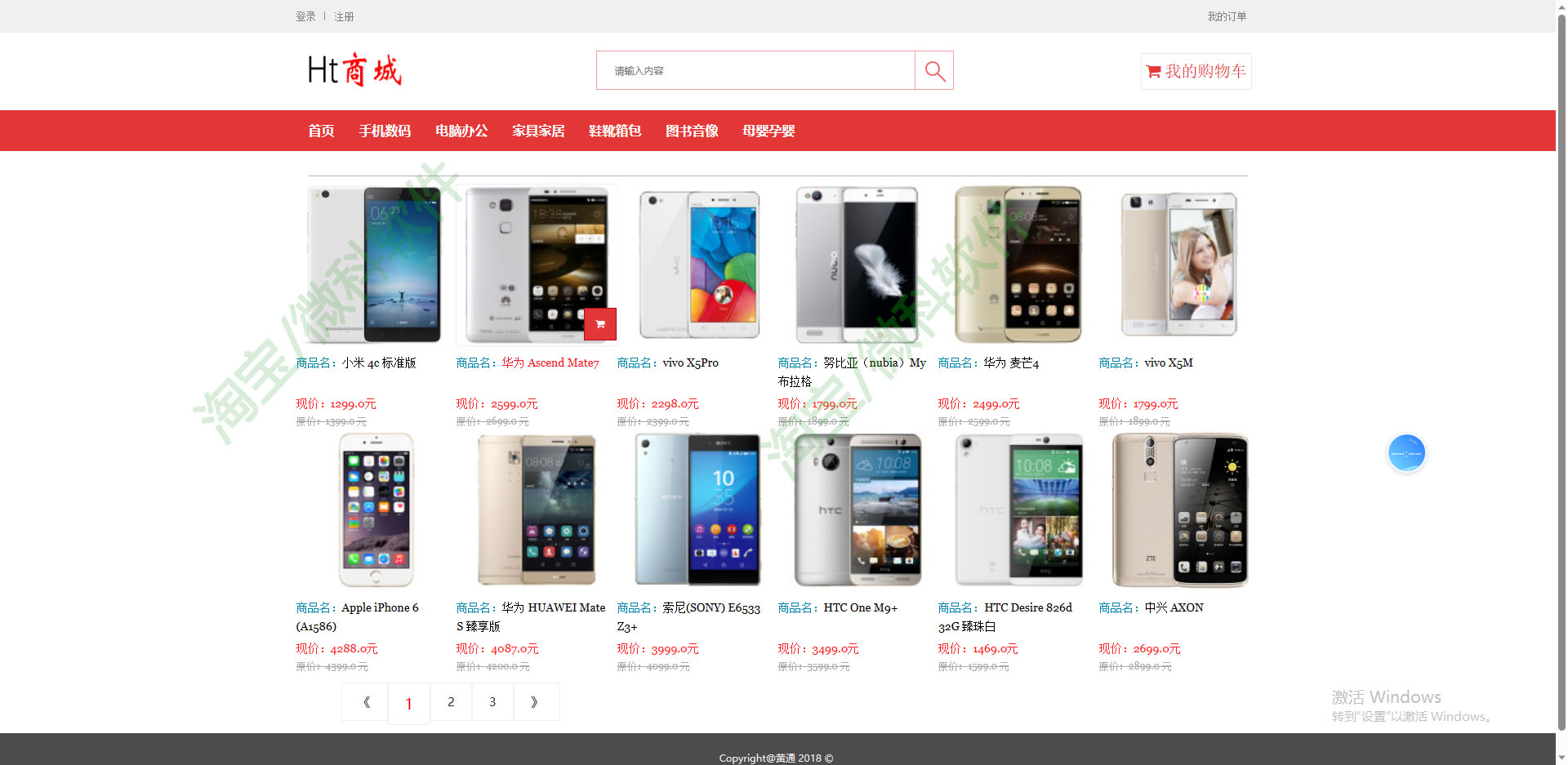
Task: Click the 努比亚 nubia product image
Action: 857,265
